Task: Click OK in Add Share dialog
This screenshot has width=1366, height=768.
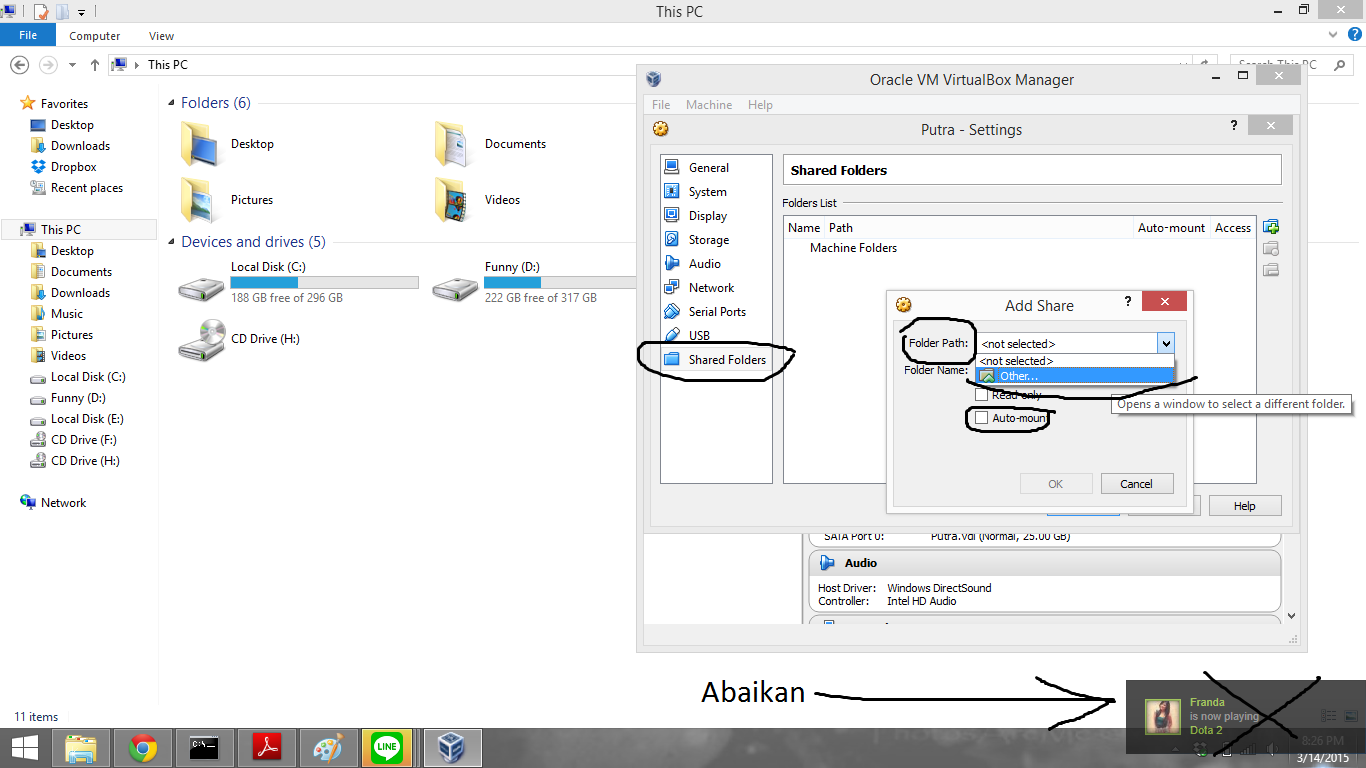Action: pyautogui.click(x=1056, y=484)
